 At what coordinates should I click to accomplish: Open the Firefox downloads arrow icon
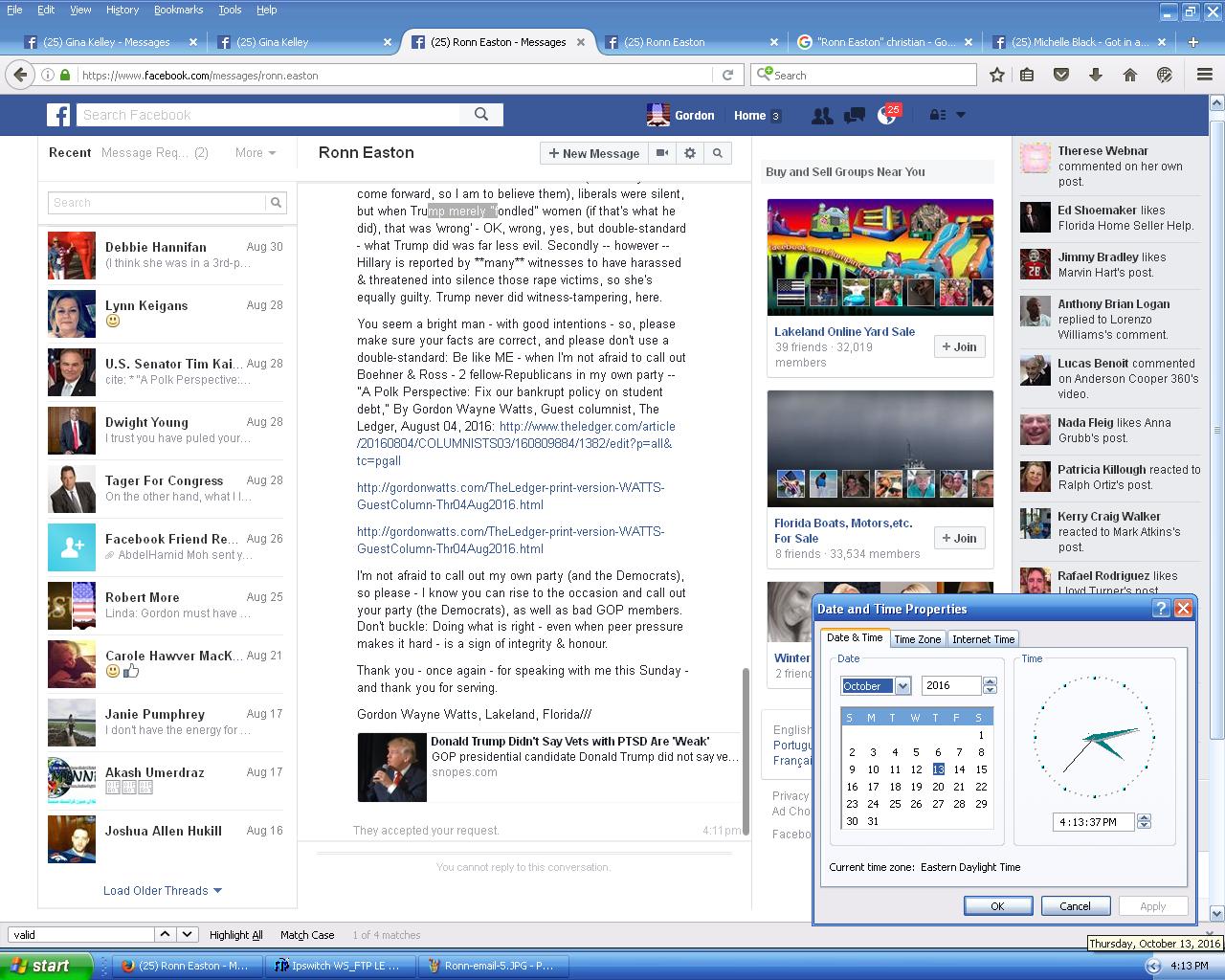click(1095, 75)
